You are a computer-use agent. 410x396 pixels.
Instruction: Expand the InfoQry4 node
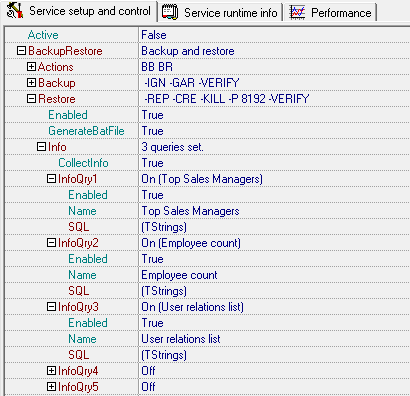coord(51,371)
